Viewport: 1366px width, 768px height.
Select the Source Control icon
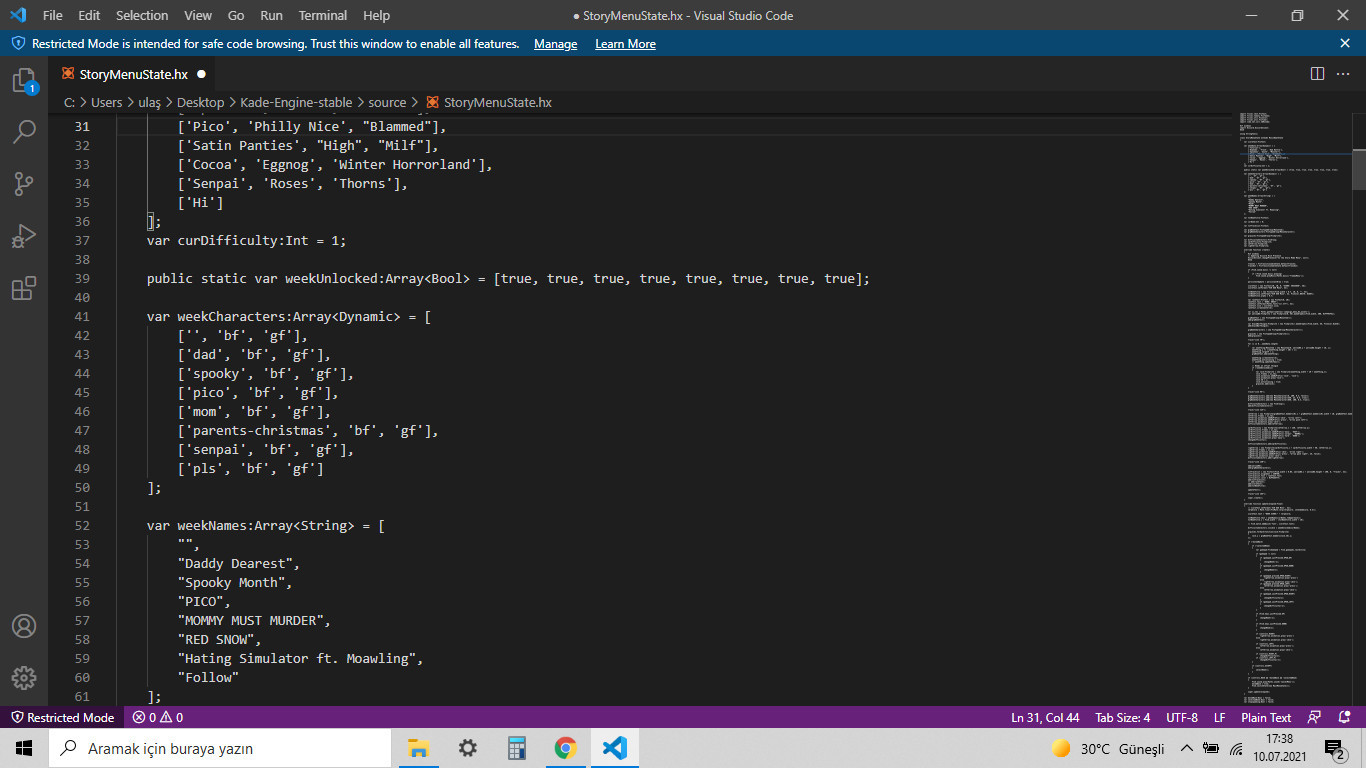click(24, 183)
